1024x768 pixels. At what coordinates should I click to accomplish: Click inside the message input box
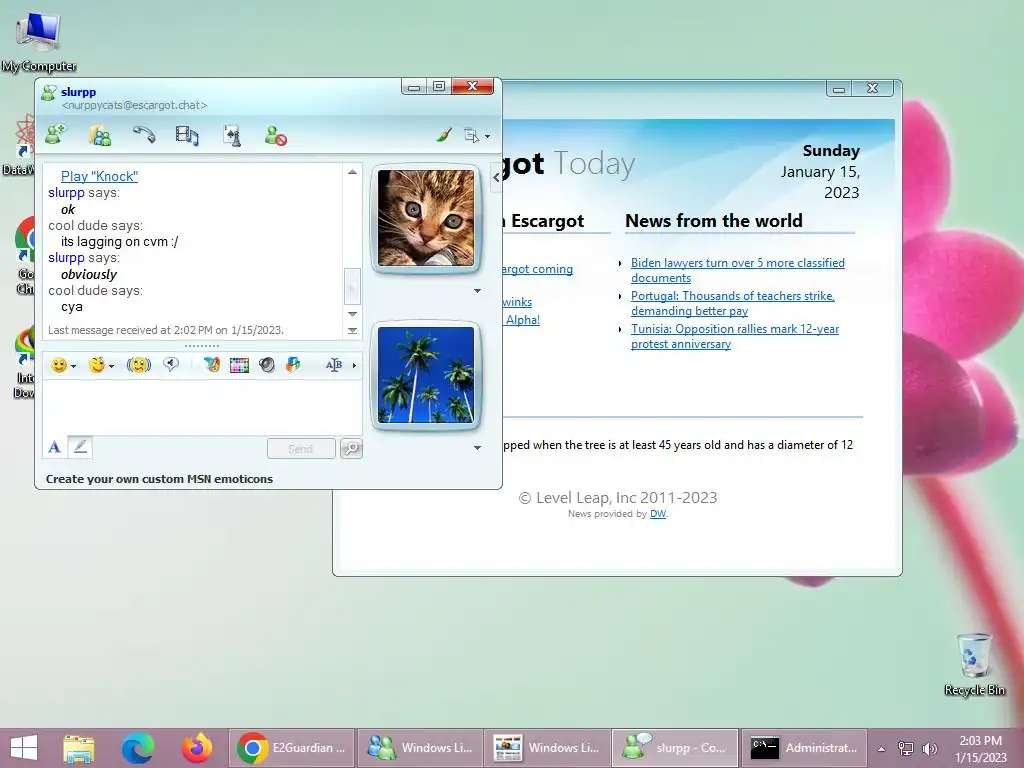click(x=202, y=408)
